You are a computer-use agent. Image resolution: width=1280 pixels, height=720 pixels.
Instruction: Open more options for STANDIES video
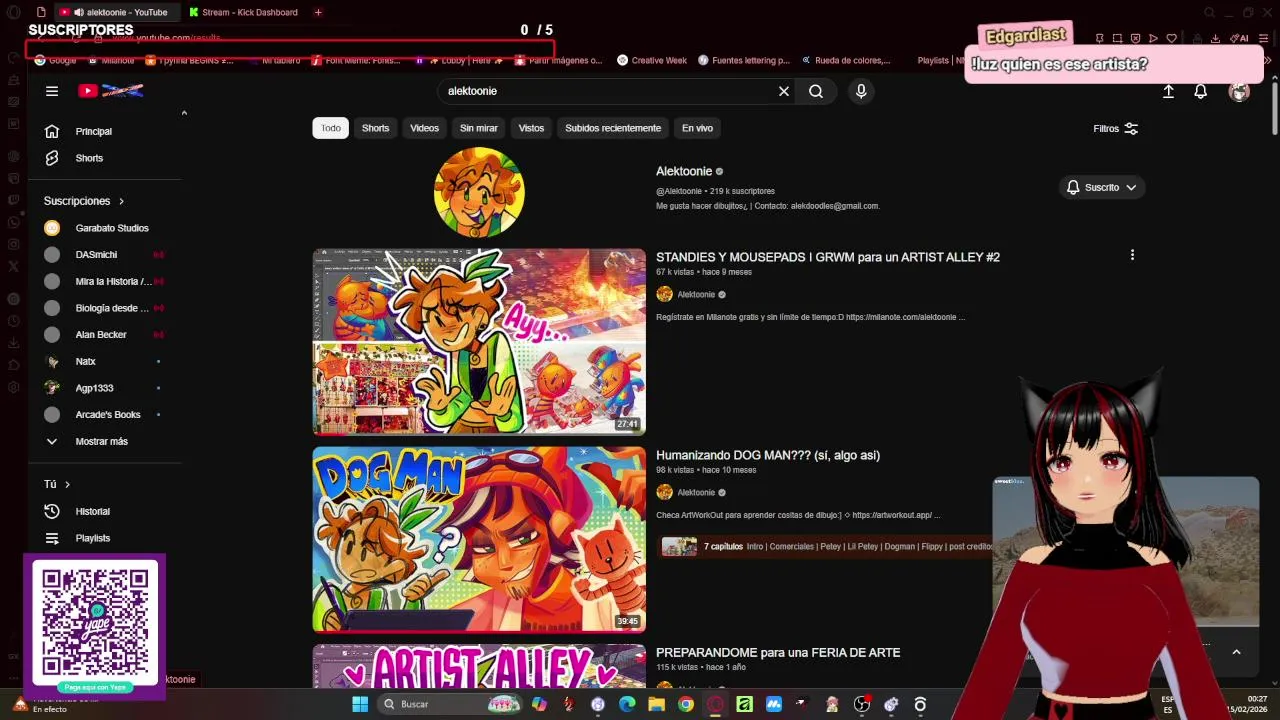(1132, 255)
